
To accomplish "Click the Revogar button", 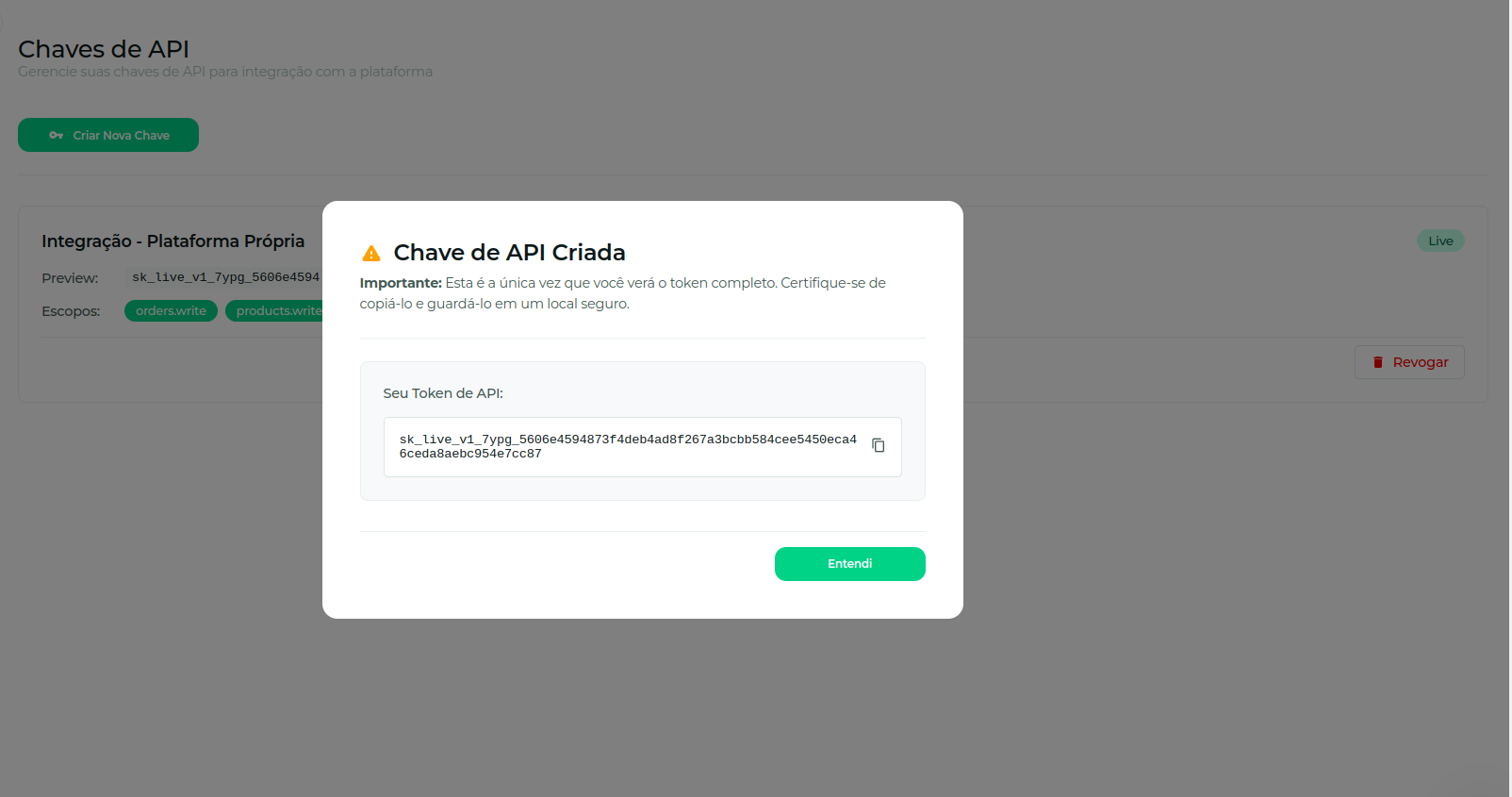I will pos(1408,362).
